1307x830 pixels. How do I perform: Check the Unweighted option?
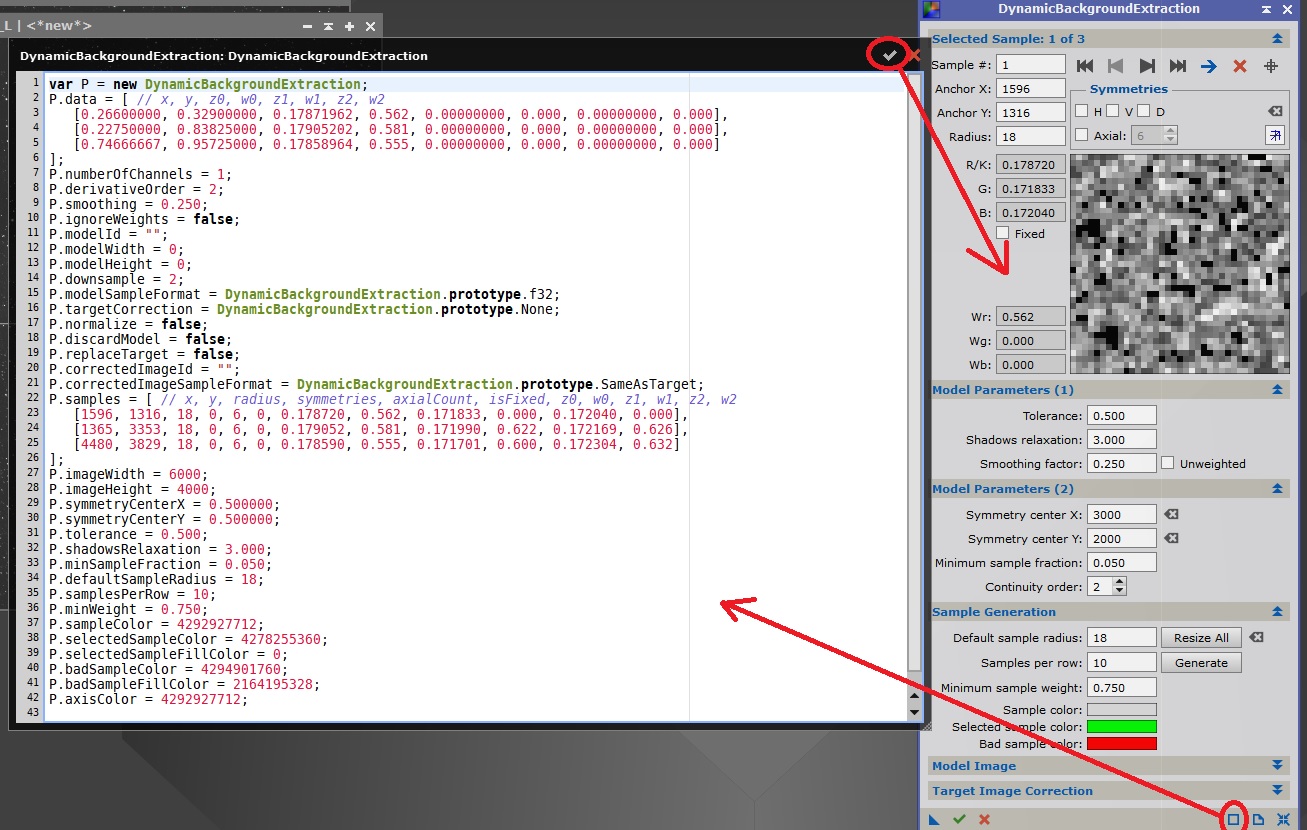1168,463
